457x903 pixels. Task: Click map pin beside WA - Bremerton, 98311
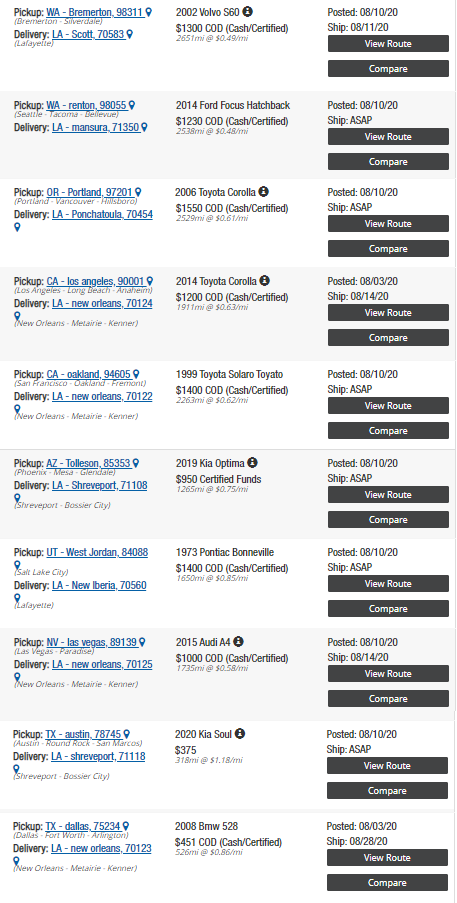tap(149, 12)
